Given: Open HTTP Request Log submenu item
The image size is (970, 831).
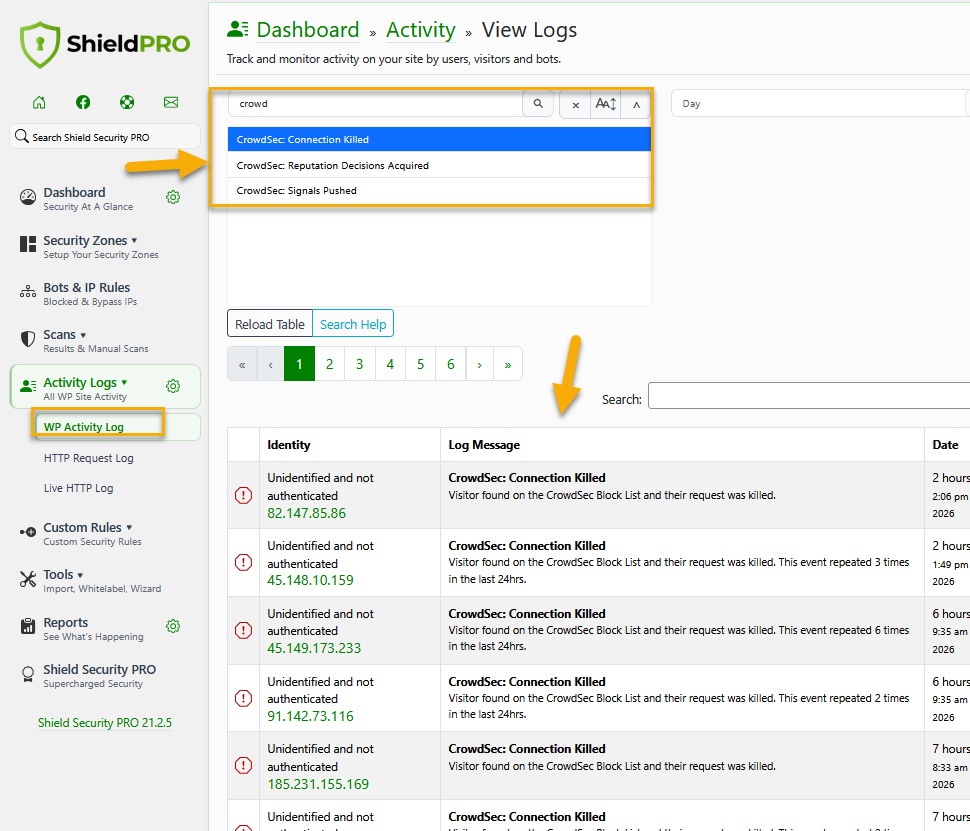Looking at the screenshot, I should click(x=88, y=458).
